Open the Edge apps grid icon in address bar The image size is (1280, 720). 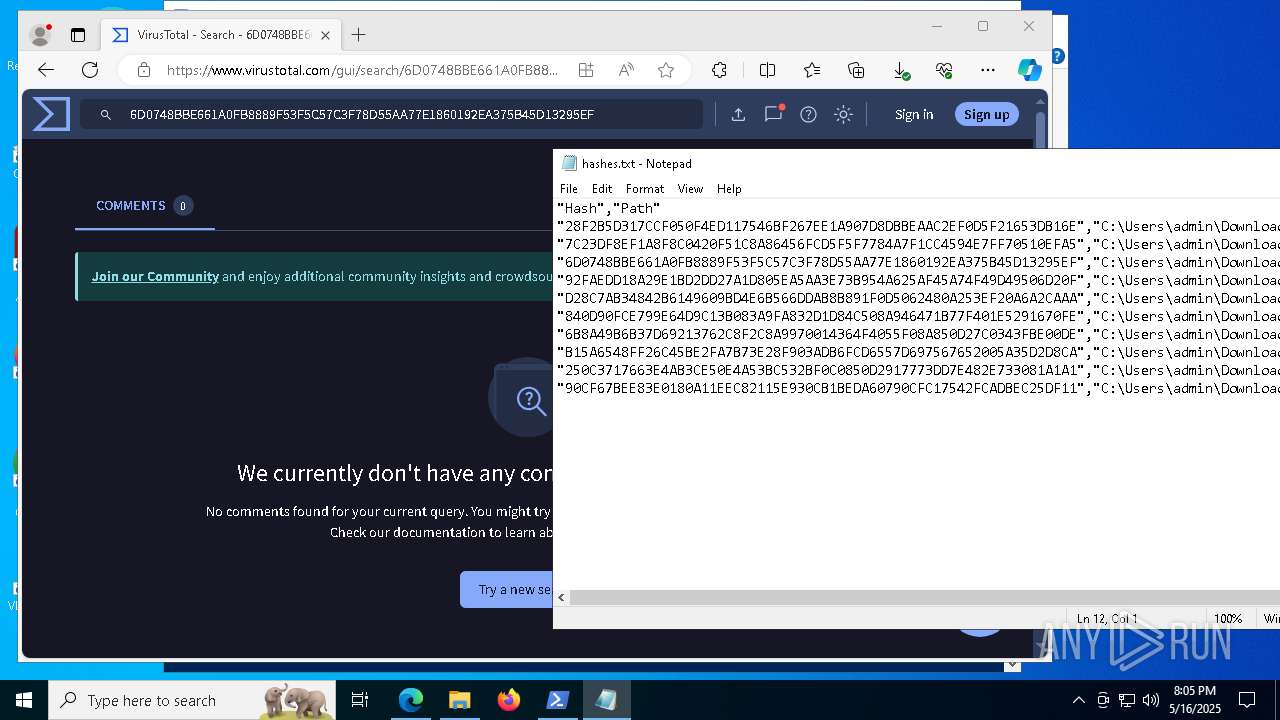(x=586, y=70)
